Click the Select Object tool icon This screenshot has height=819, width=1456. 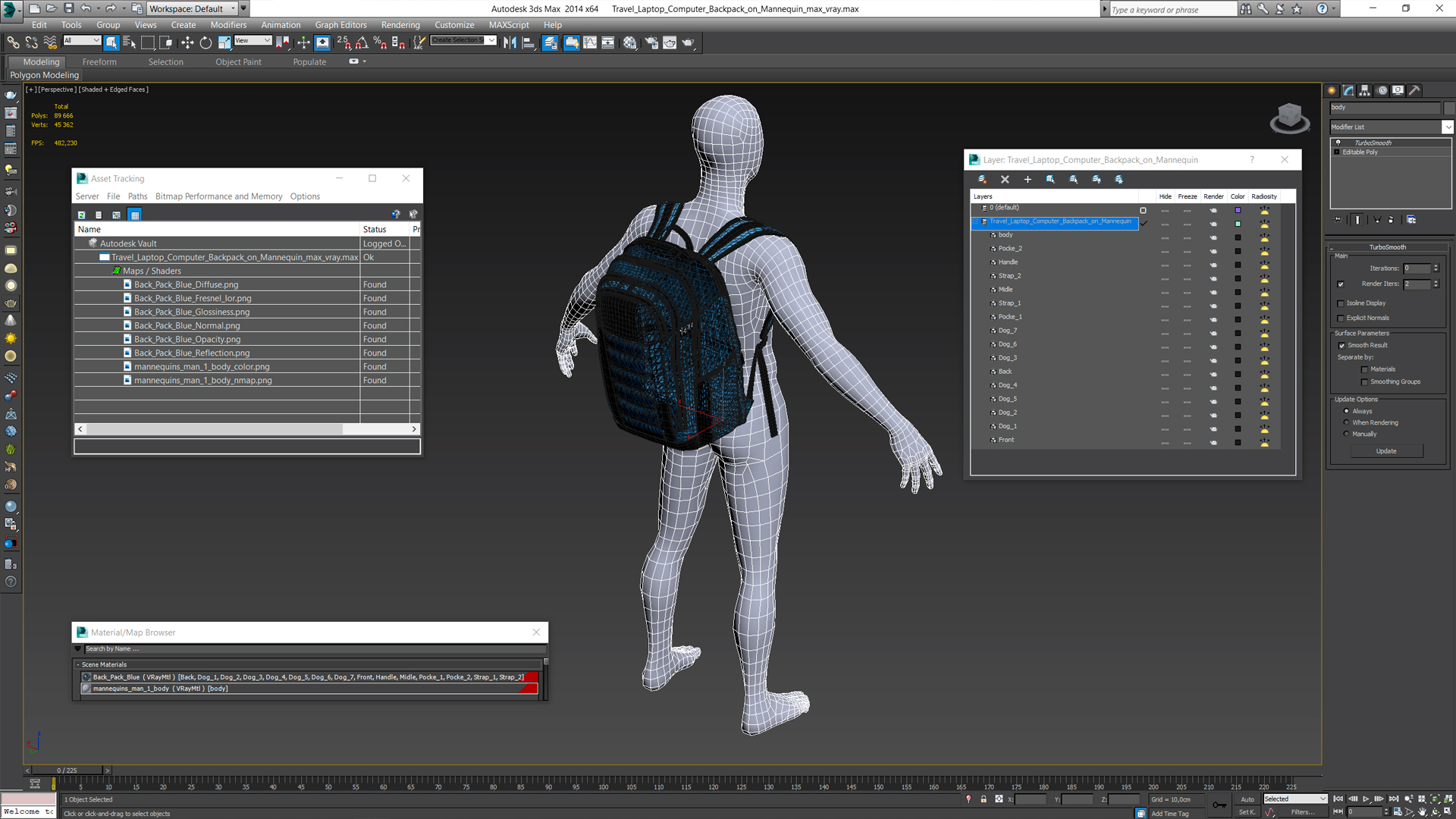pyautogui.click(x=112, y=42)
